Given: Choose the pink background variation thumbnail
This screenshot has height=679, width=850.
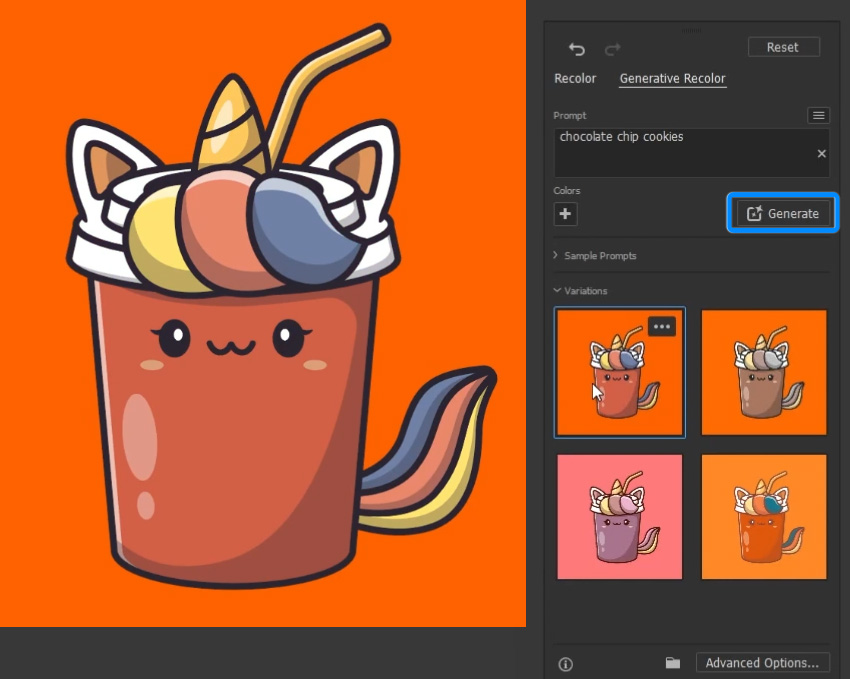Looking at the screenshot, I should [x=620, y=517].
